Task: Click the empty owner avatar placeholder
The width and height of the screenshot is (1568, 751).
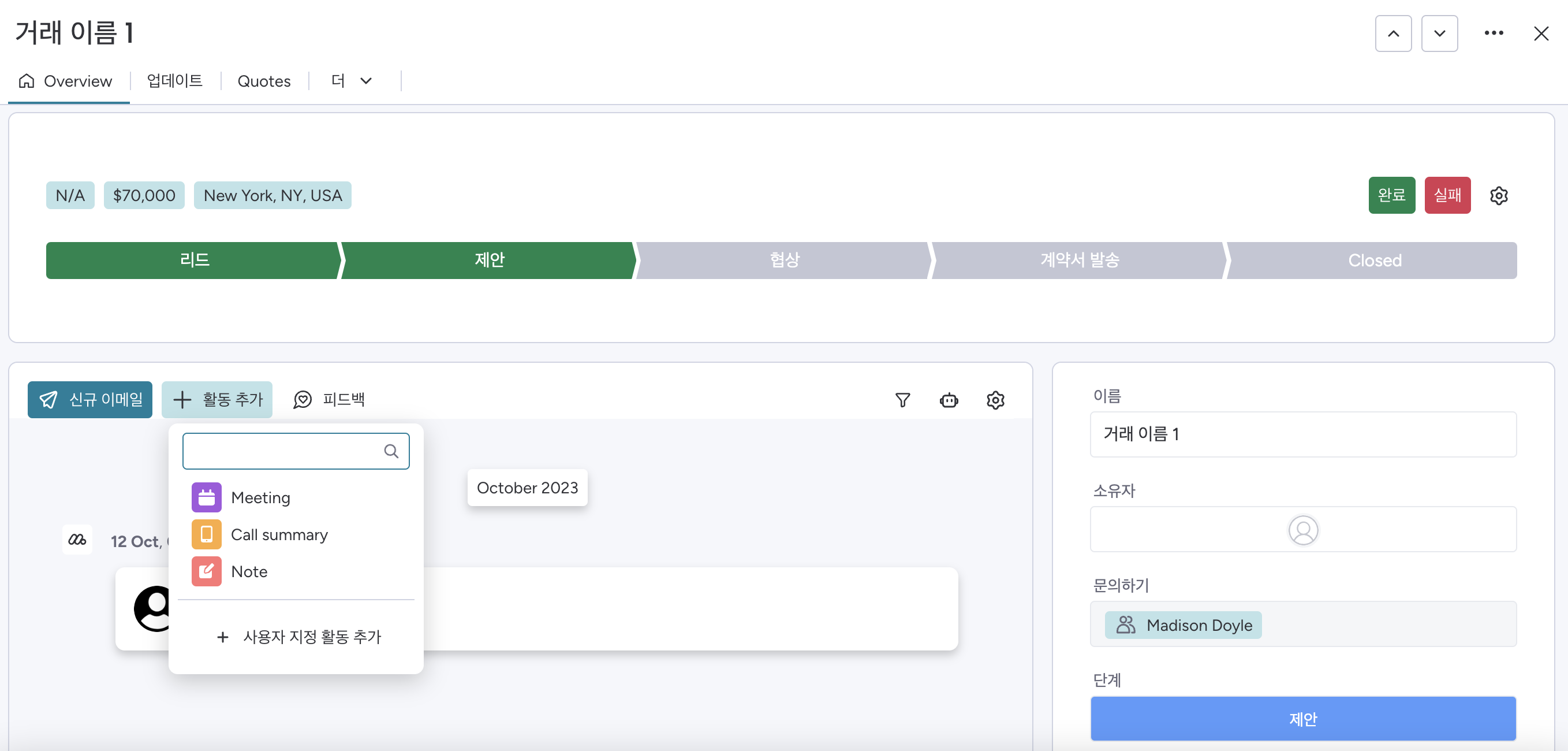Action: (1302, 529)
